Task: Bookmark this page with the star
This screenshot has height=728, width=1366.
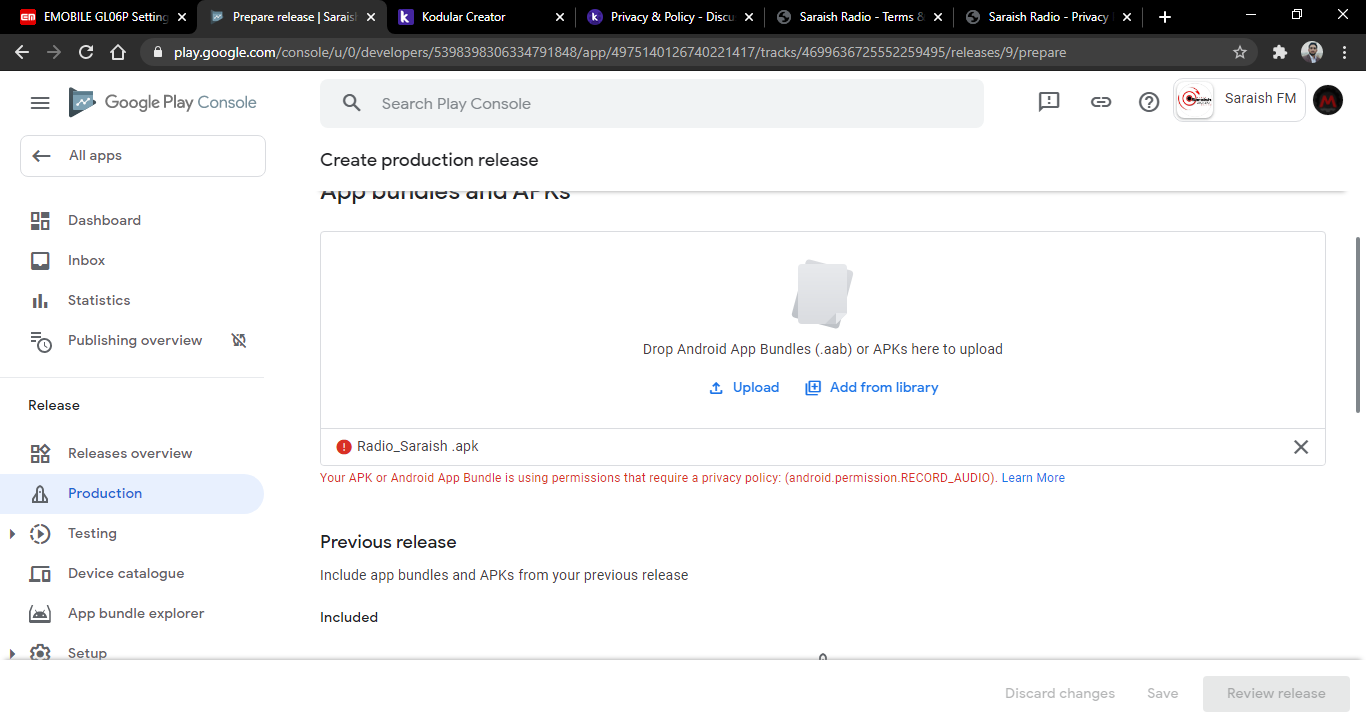Action: [x=1240, y=52]
